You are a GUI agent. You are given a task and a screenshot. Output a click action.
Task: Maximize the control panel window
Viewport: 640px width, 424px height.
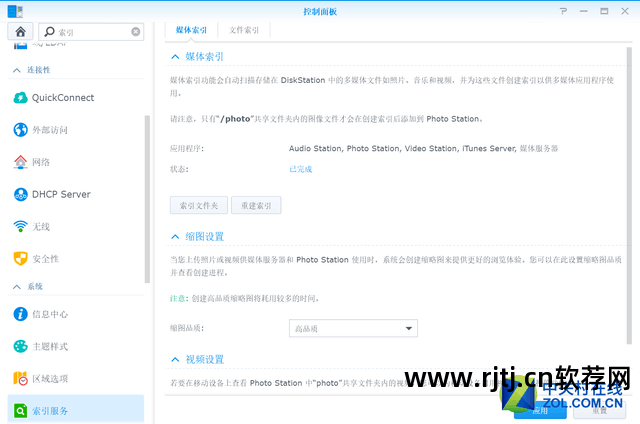(604, 11)
